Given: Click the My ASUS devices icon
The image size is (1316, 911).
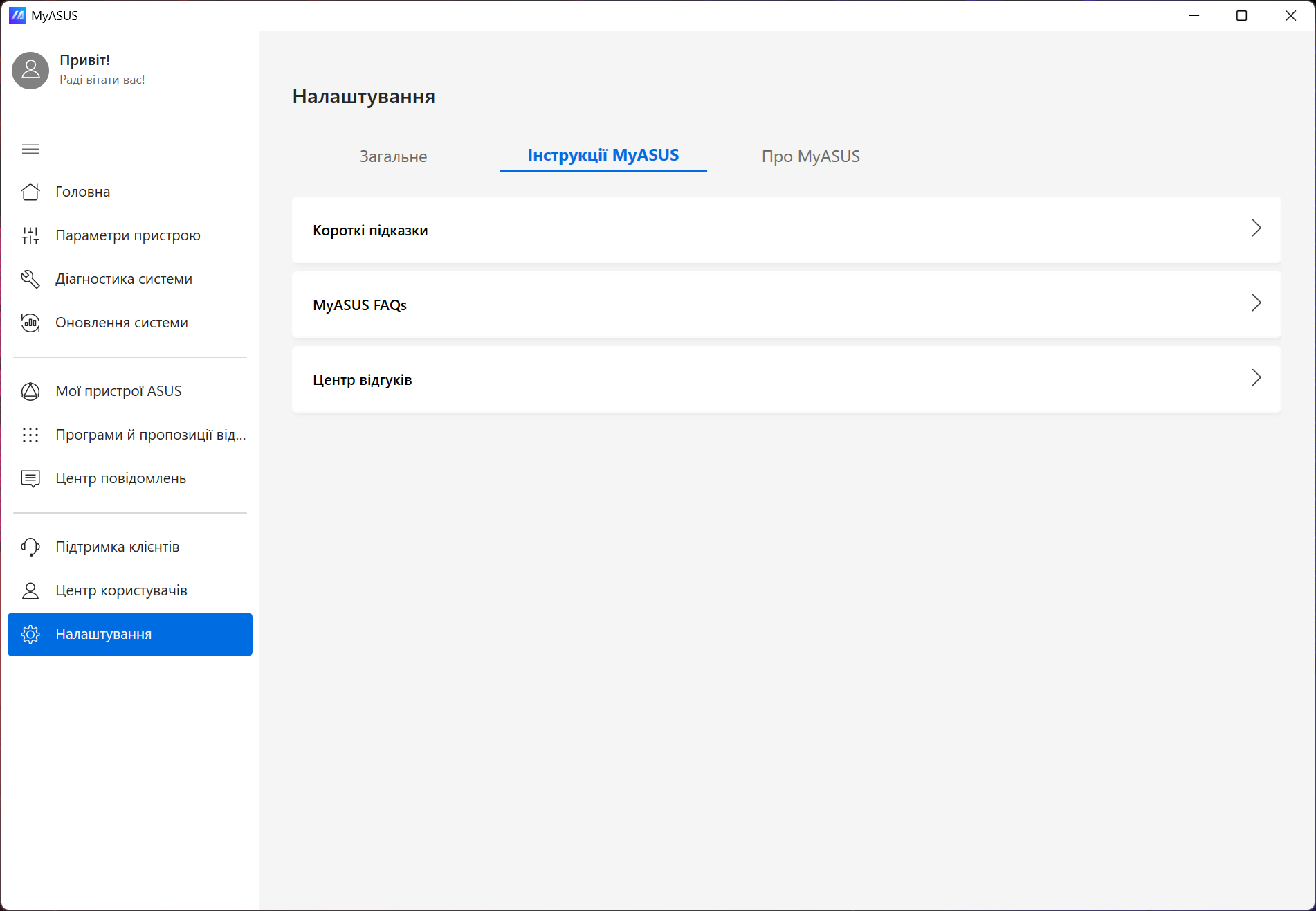Looking at the screenshot, I should (30, 391).
